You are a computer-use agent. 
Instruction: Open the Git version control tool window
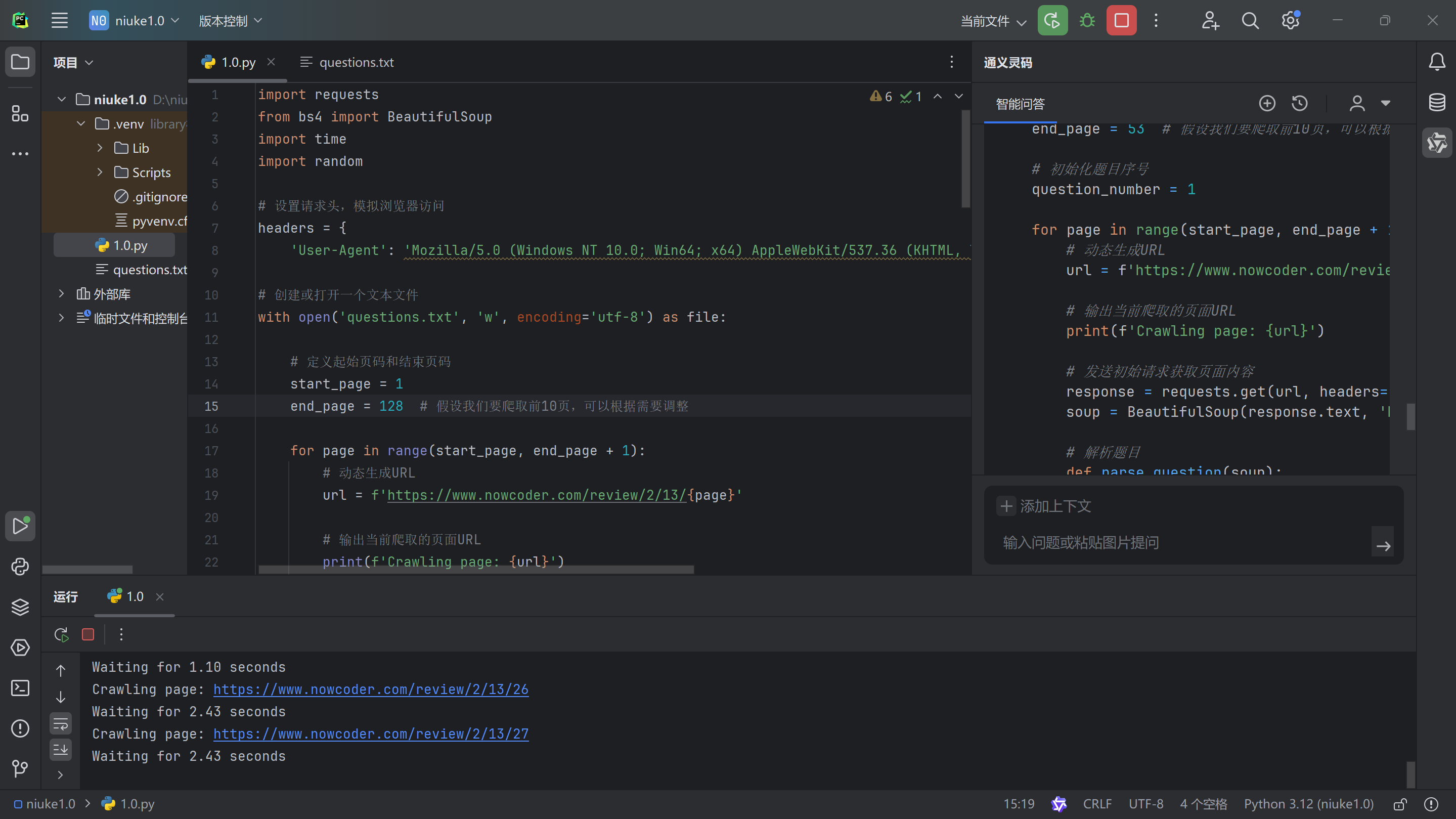[x=20, y=768]
